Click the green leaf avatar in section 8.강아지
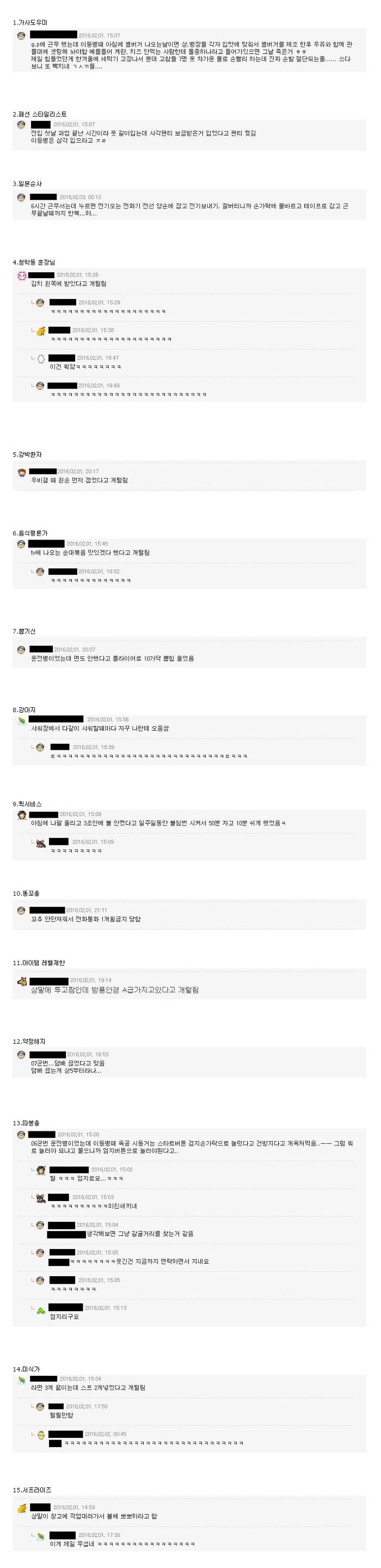 click(22, 720)
